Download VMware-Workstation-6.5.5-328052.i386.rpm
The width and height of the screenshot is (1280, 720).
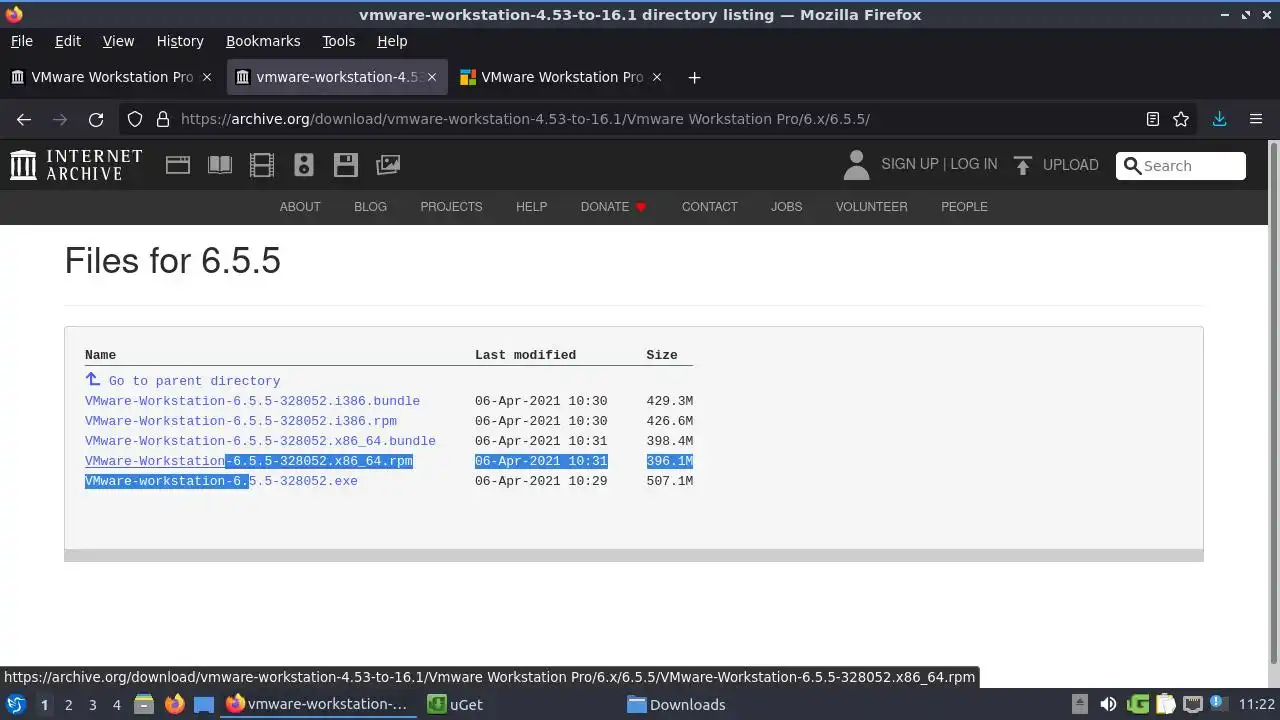pos(241,421)
